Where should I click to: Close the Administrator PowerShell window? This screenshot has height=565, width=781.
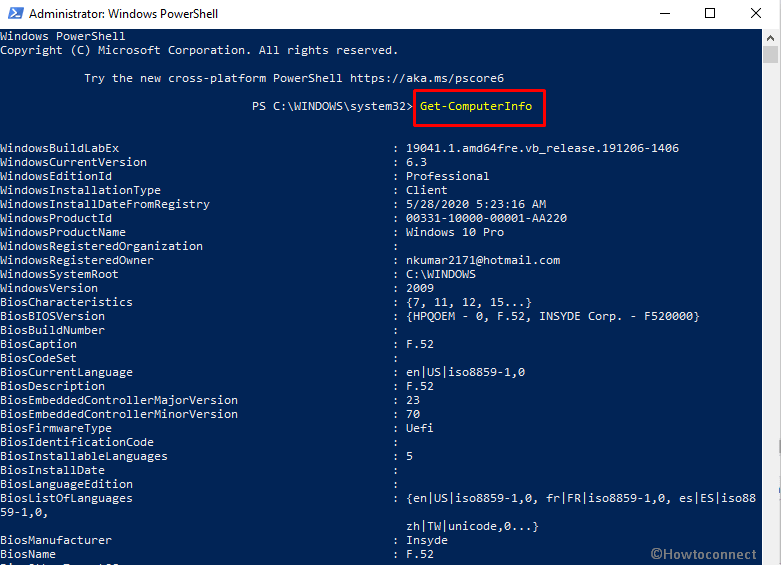click(x=756, y=13)
